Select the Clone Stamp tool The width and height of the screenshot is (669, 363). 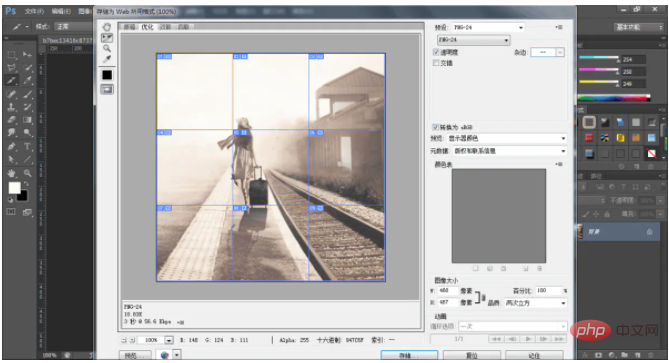[12, 107]
